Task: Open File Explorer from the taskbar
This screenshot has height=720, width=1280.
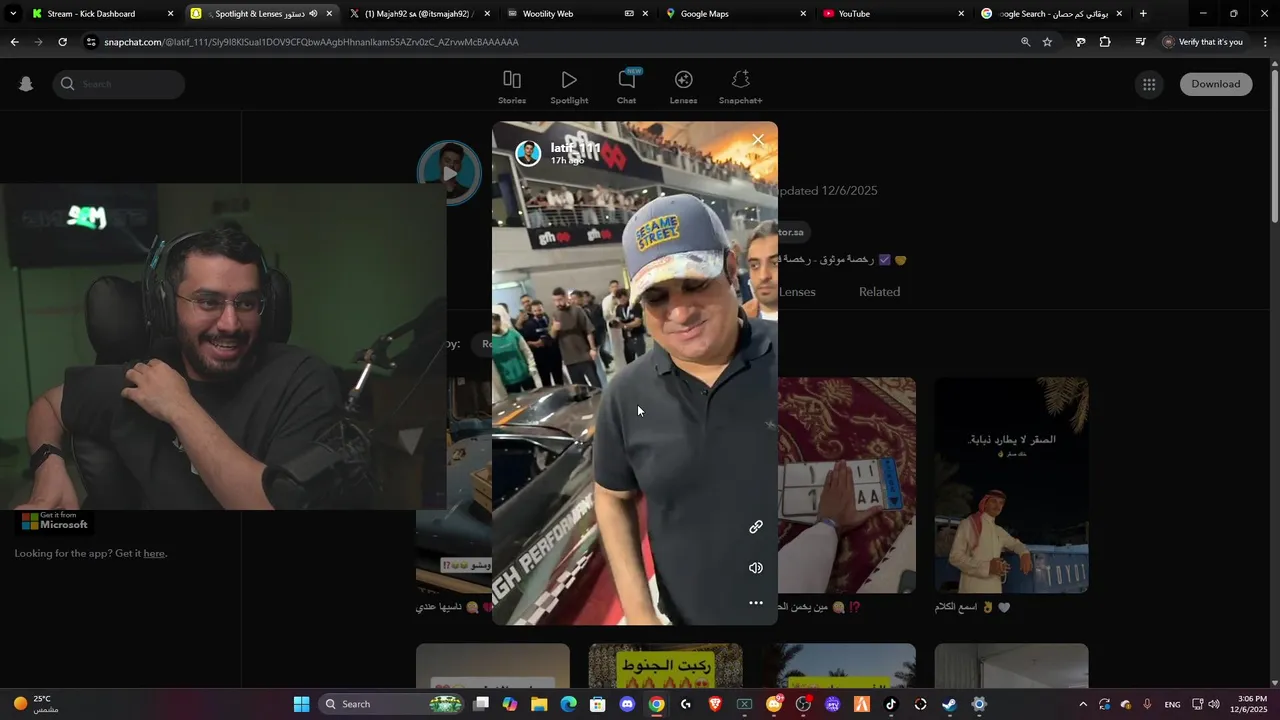Action: [539, 704]
